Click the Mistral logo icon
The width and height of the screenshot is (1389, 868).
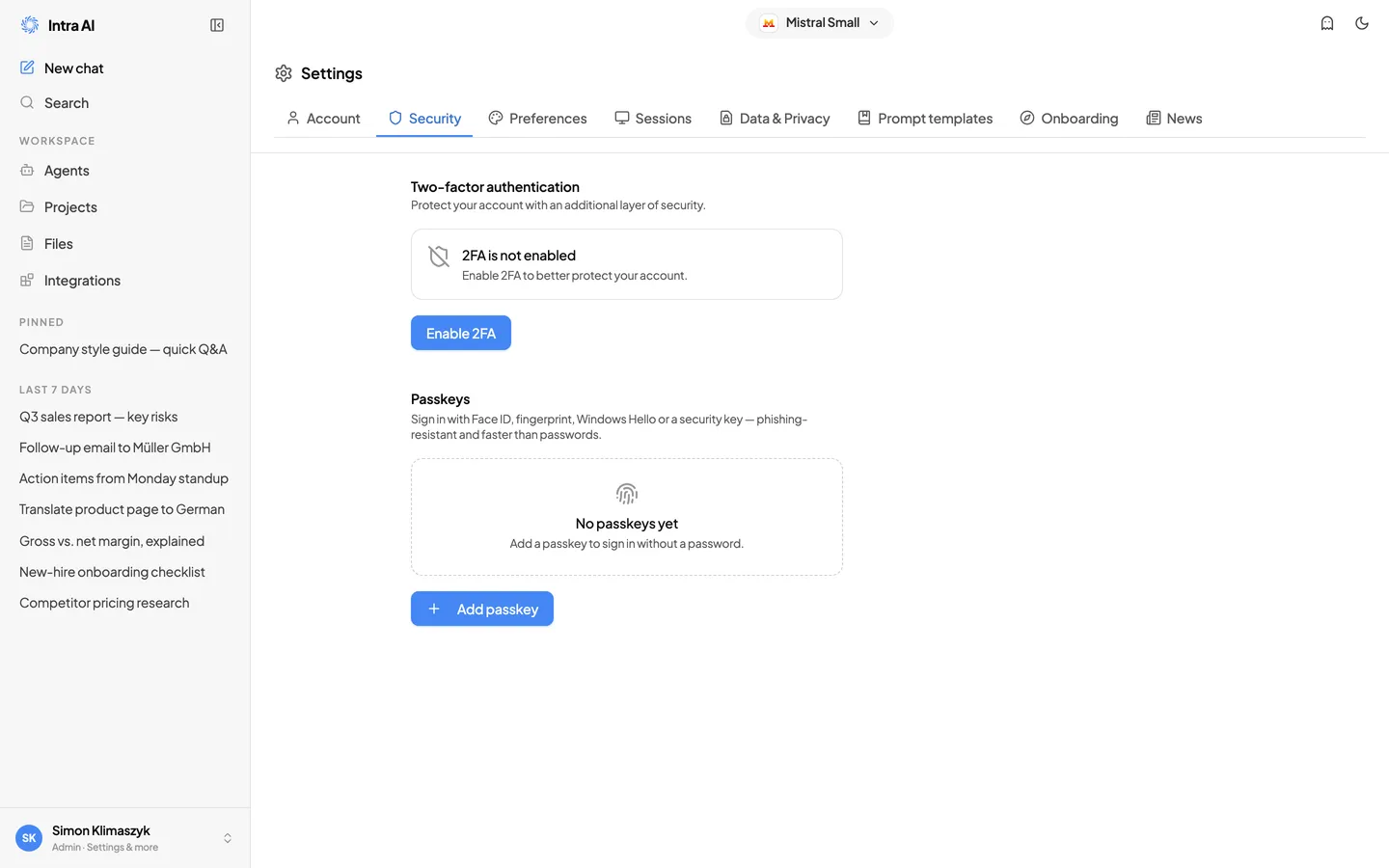(769, 23)
